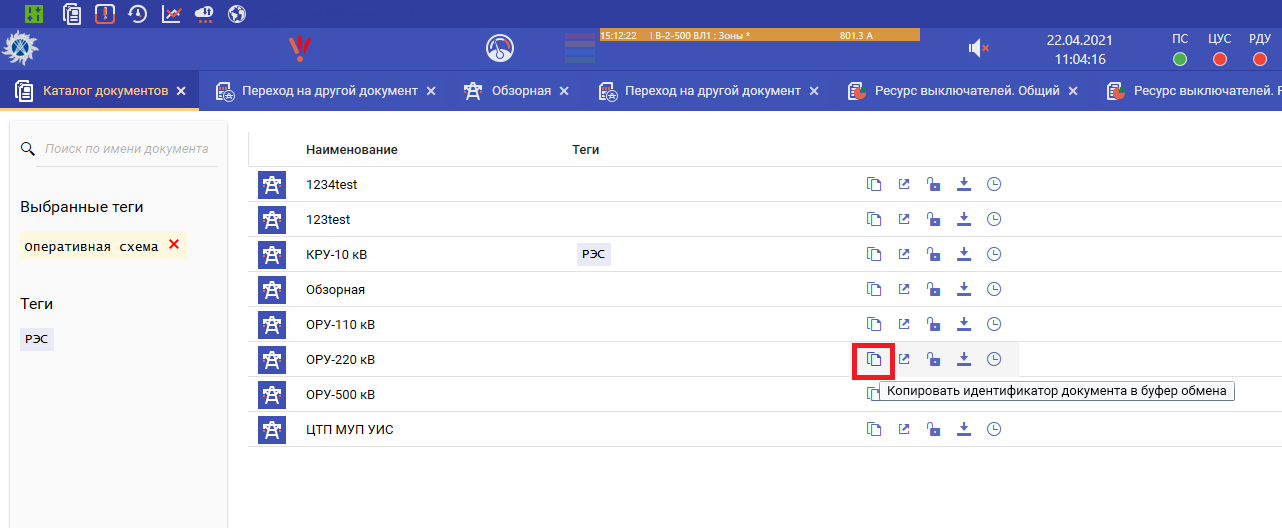Copy document ID for ОРУ-220 кВ
Viewport: 1282px width, 528px height.
coord(874,359)
